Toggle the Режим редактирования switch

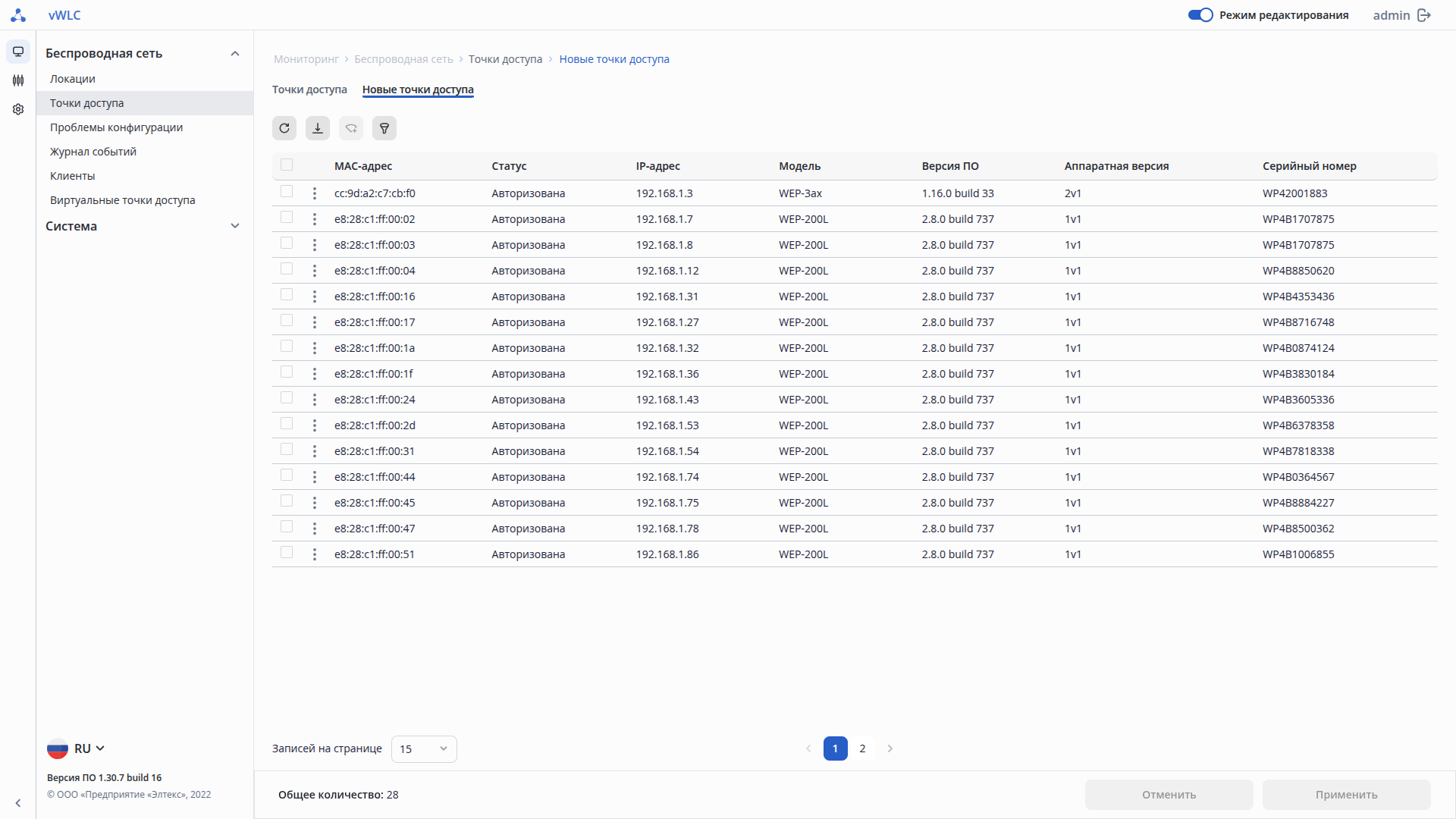[1200, 15]
